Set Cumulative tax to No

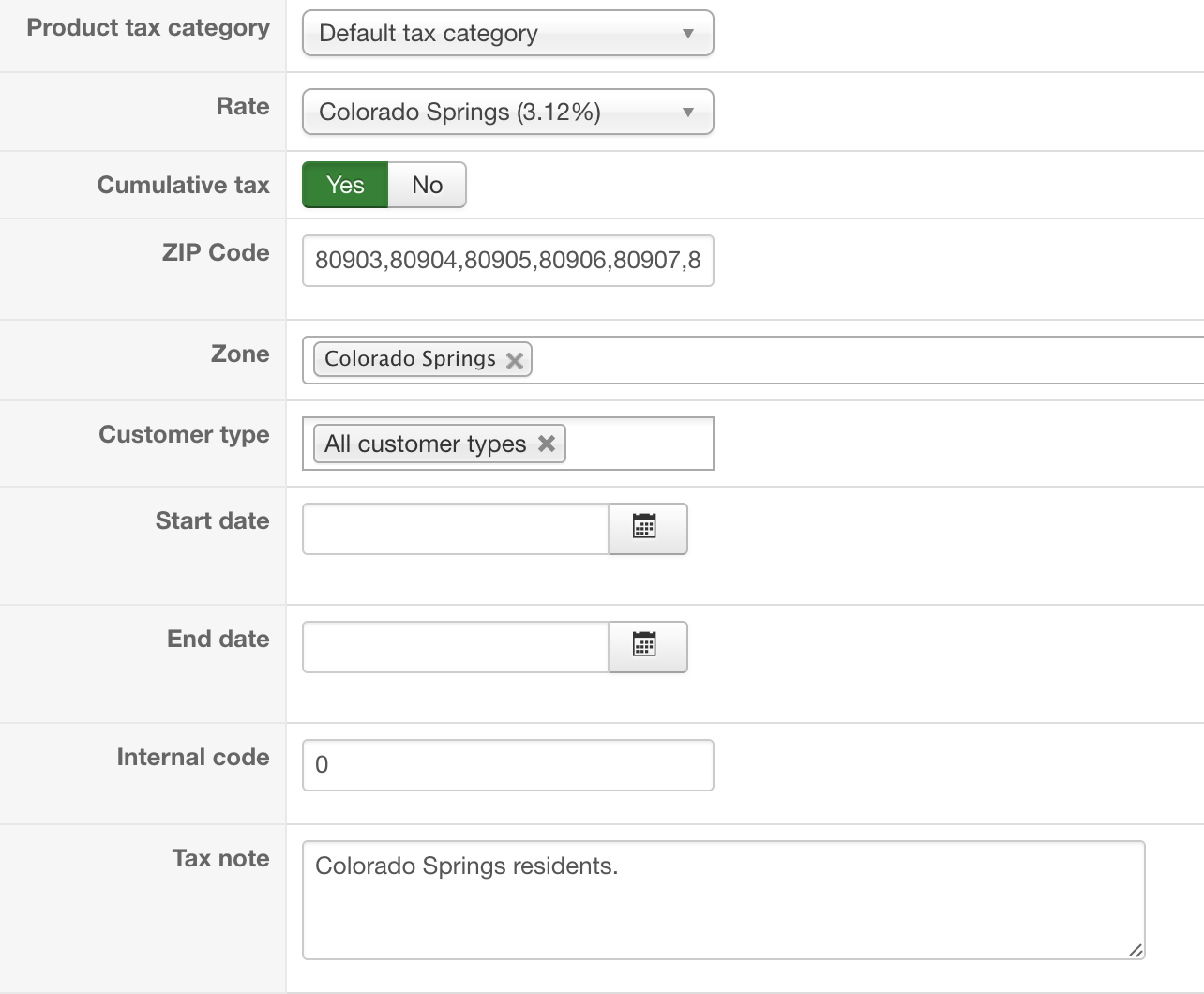(x=427, y=185)
